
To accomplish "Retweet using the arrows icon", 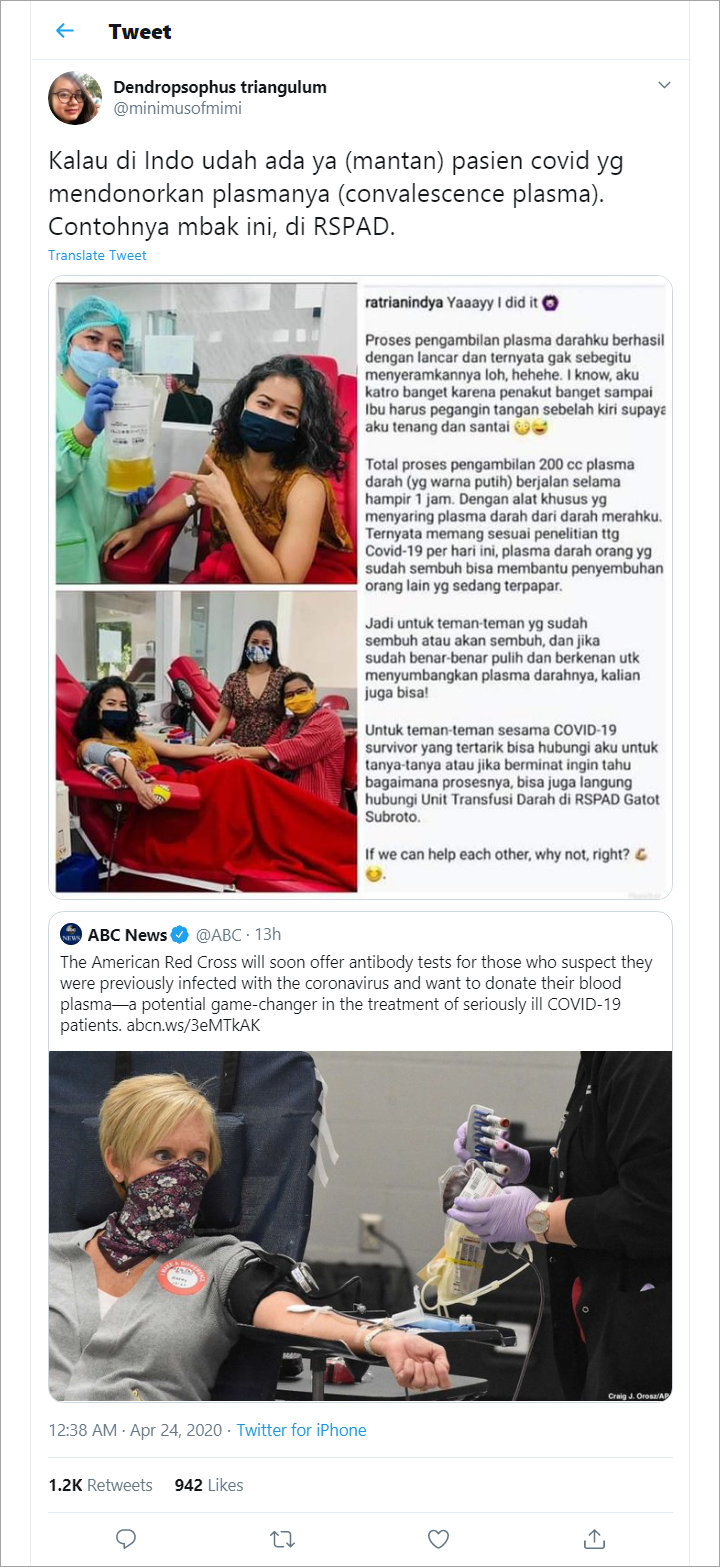I will coord(282,1538).
